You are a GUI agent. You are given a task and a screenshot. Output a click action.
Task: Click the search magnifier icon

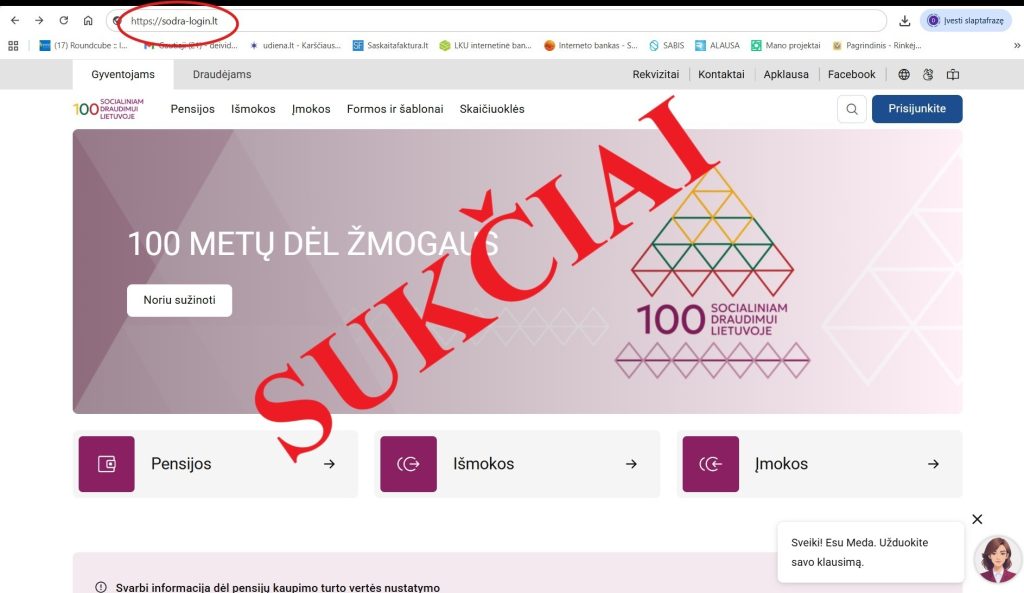[852, 109]
